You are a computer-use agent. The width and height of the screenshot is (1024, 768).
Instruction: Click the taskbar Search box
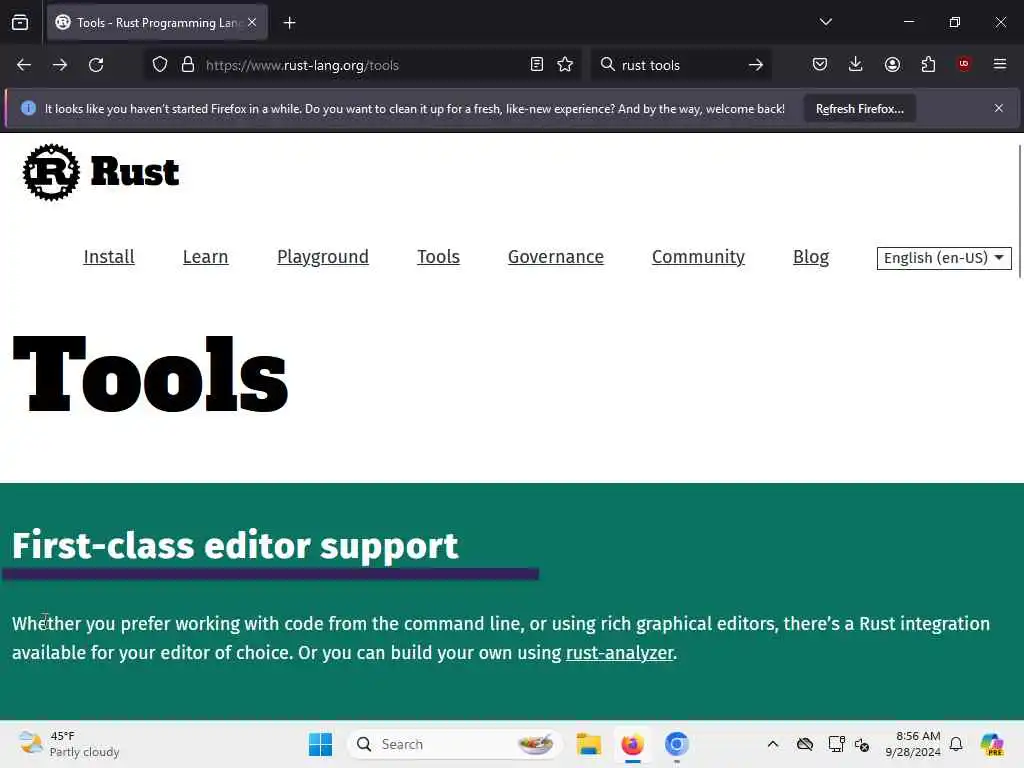(454, 744)
